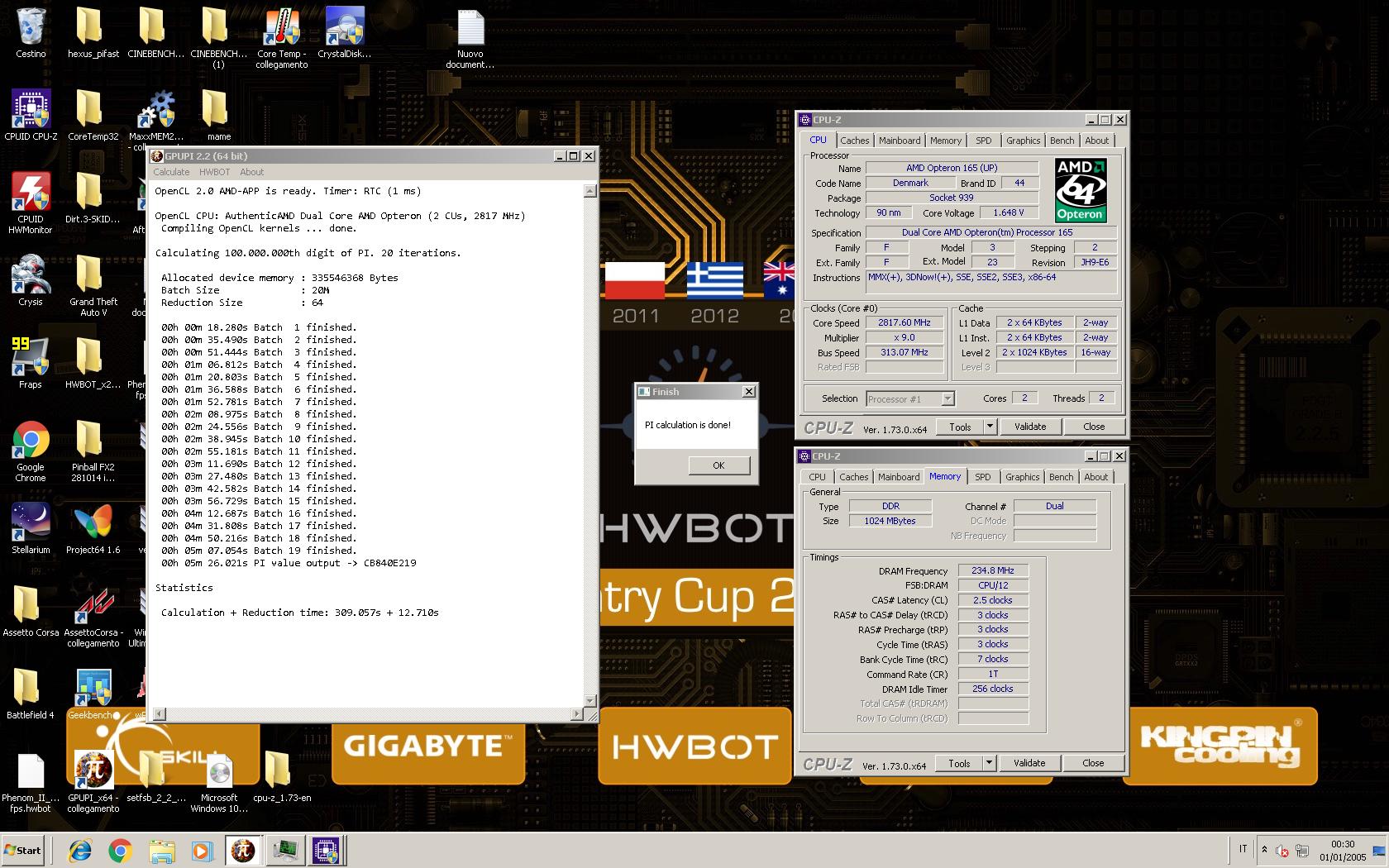The image size is (1389, 868).
Task: Switch to CPU-Z taskbar button
Action: (327, 850)
